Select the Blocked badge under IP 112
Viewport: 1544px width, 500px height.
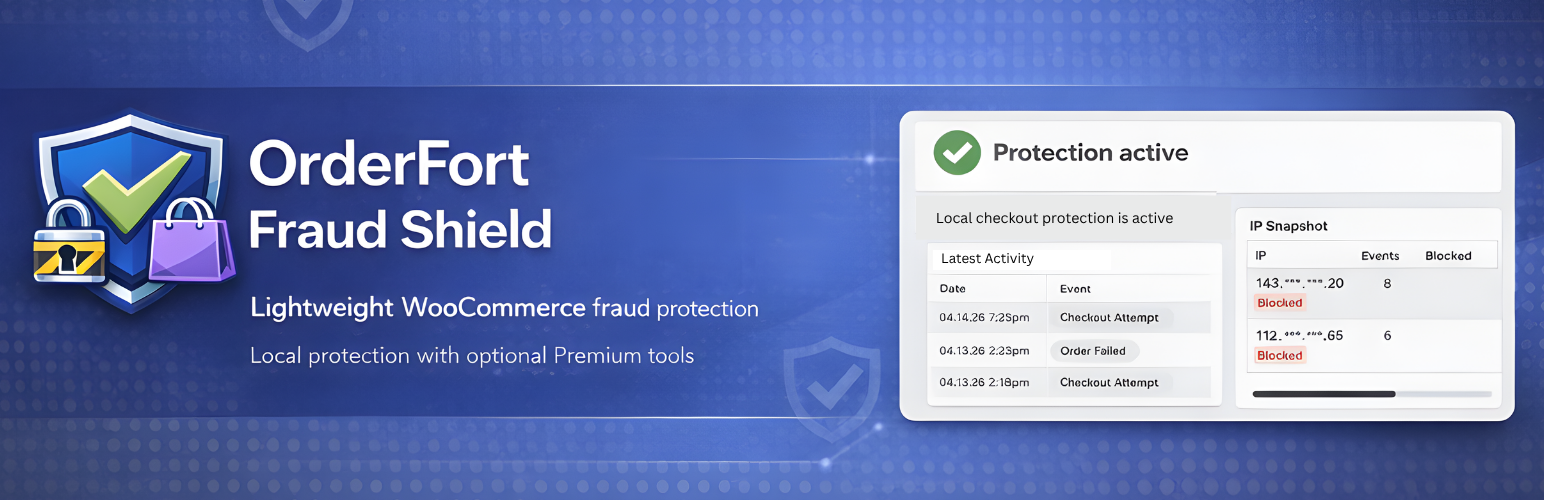(1279, 355)
